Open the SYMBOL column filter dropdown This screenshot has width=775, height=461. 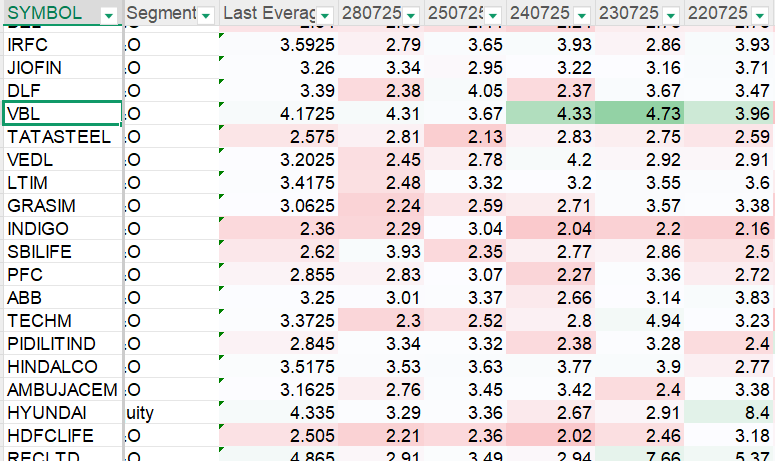pyautogui.click(x=108, y=16)
